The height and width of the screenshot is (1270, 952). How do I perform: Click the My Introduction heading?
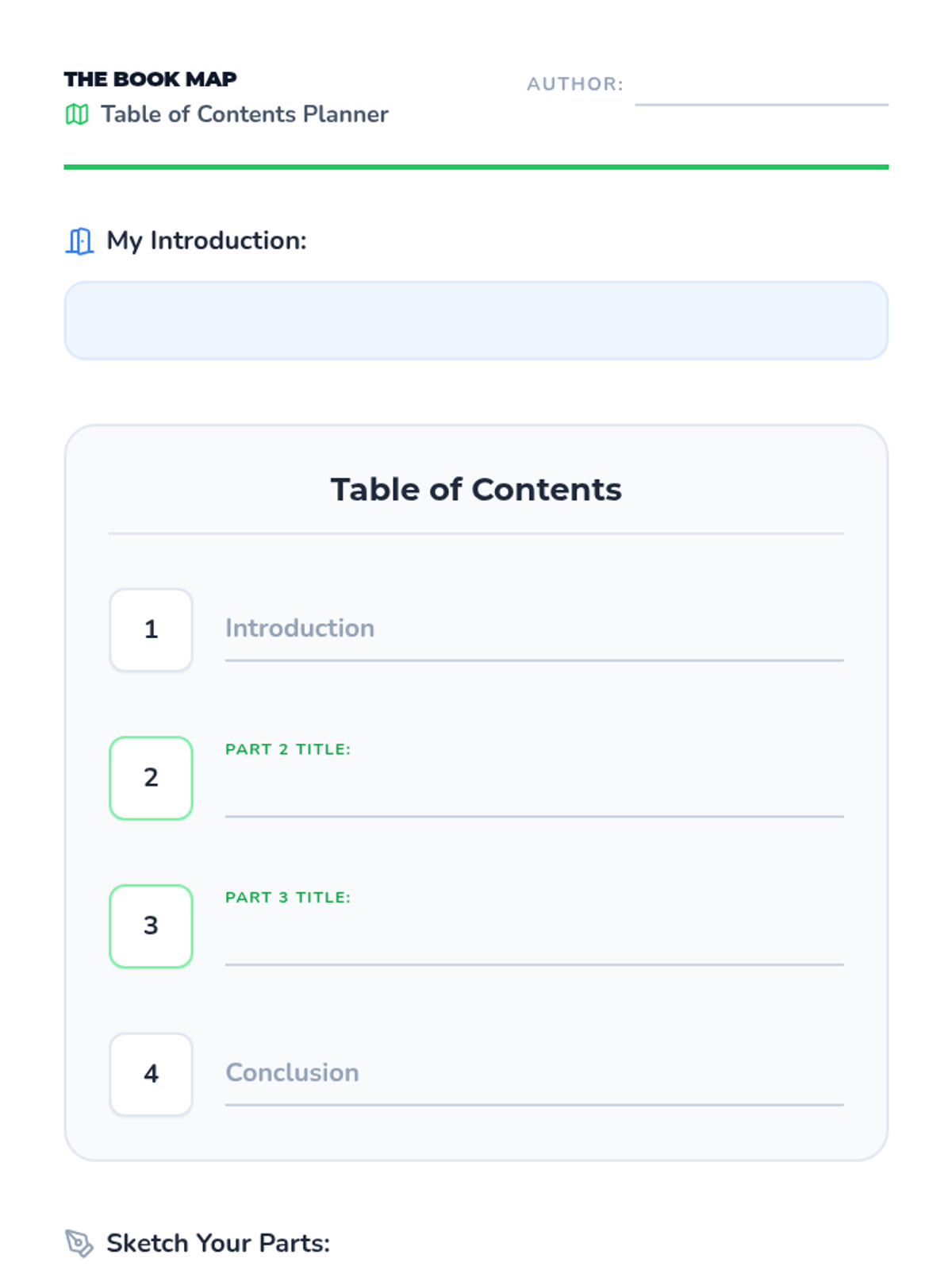coord(206,241)
